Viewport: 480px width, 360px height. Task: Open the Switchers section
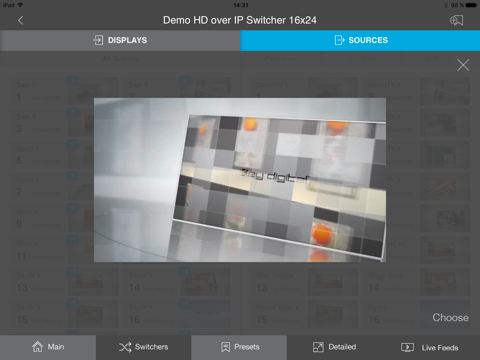tap(144, 347)
